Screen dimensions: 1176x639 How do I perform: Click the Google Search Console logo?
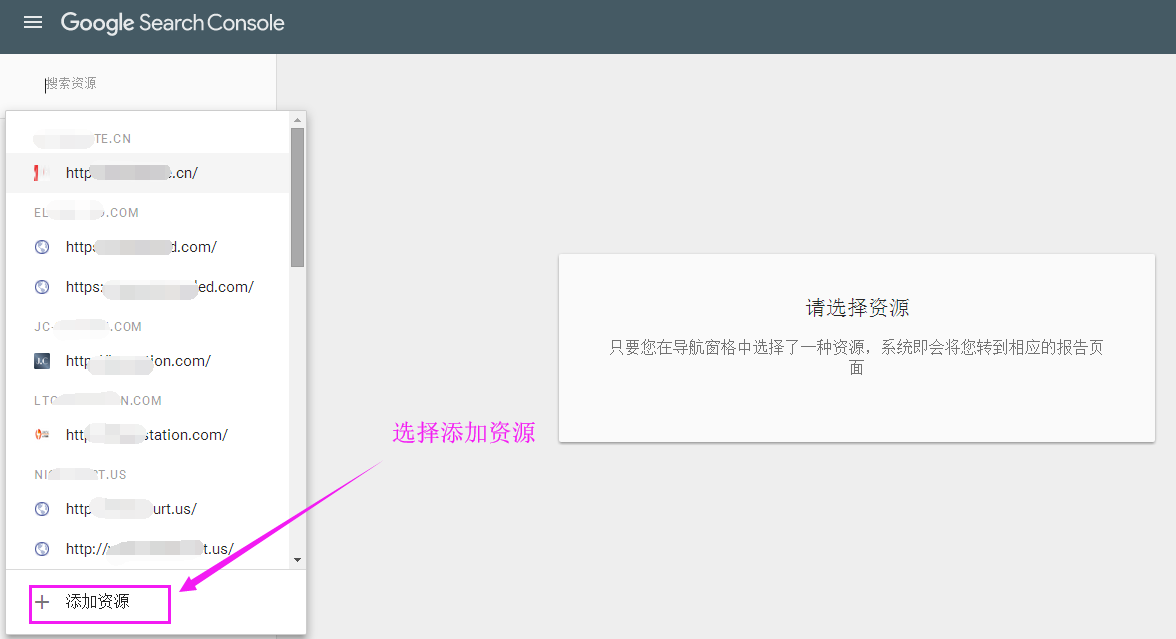coord(172,22)
